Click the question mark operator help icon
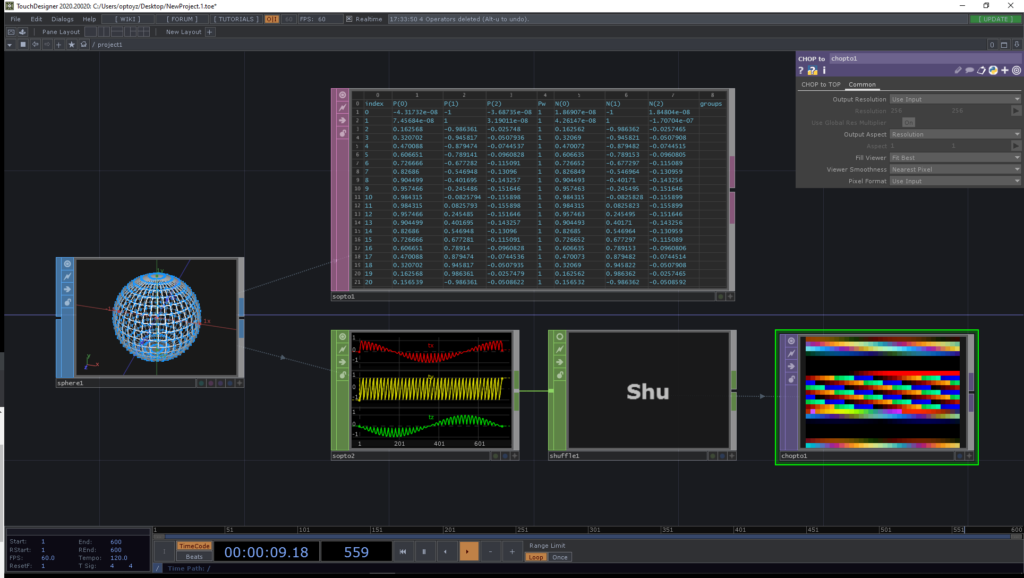Screen dimensions: 1024x578 click(x=802, y=71)
